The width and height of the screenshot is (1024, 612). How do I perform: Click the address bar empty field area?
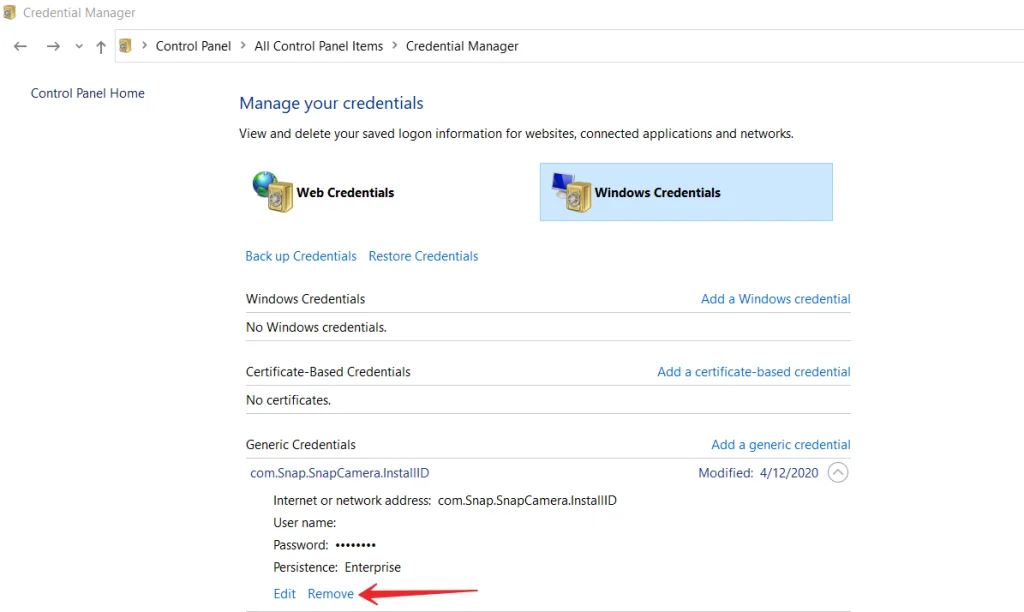[x=771, y=46]
